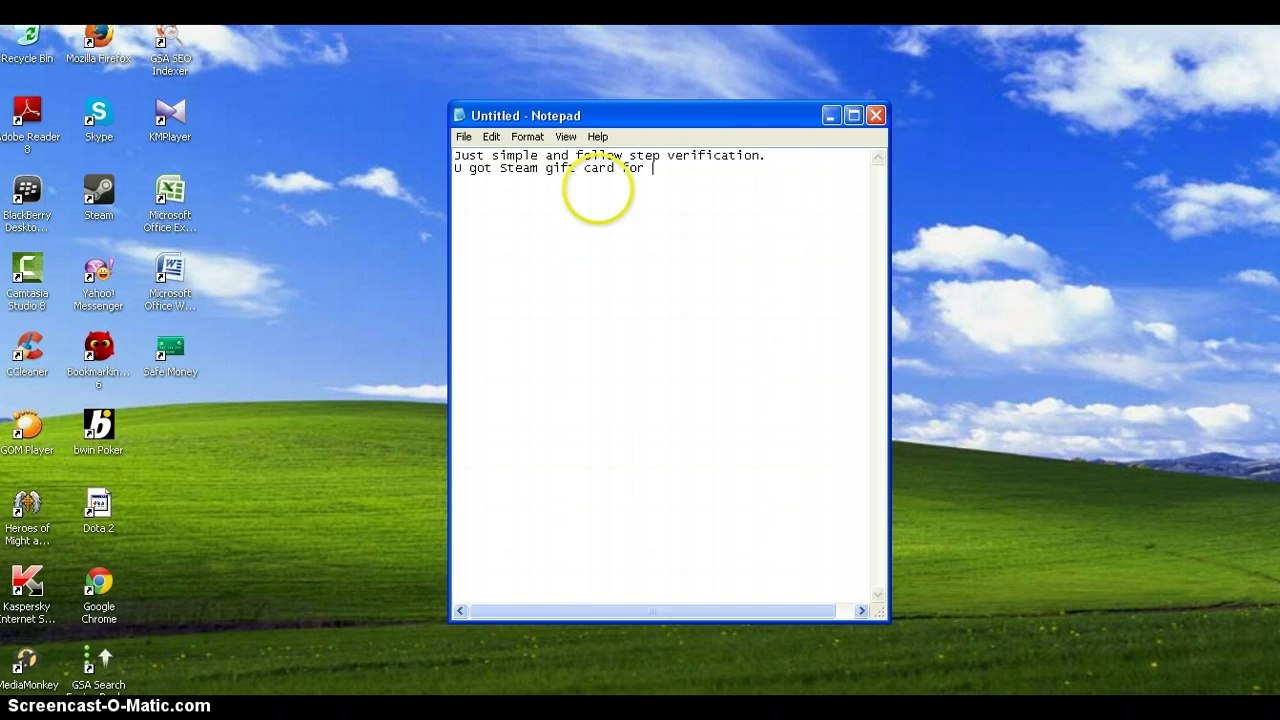The image size is (1280, 720).
Task: Click the Skype desktop icon
Action: (x=98, y=120)
